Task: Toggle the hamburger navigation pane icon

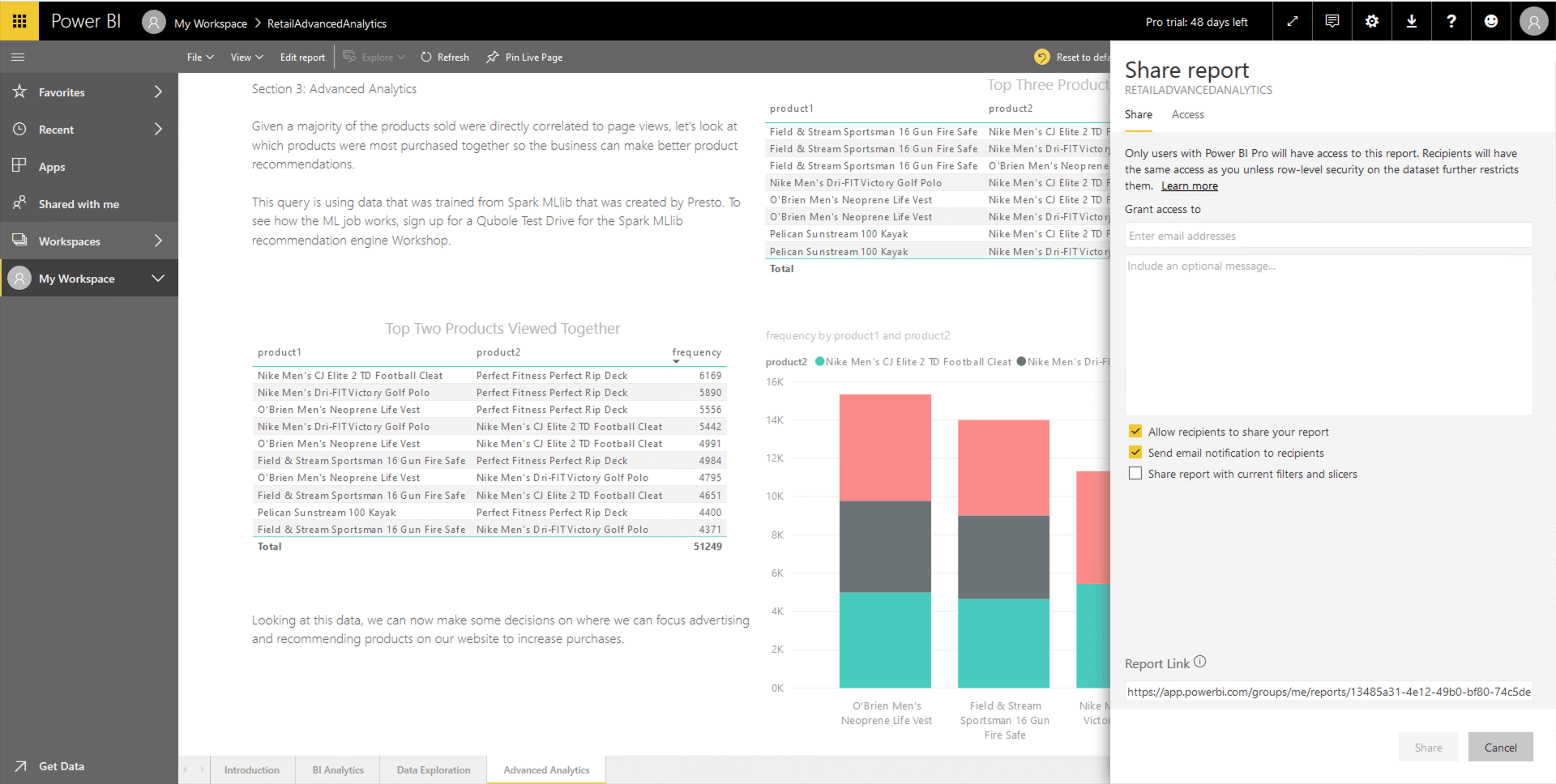Action: 18,58
